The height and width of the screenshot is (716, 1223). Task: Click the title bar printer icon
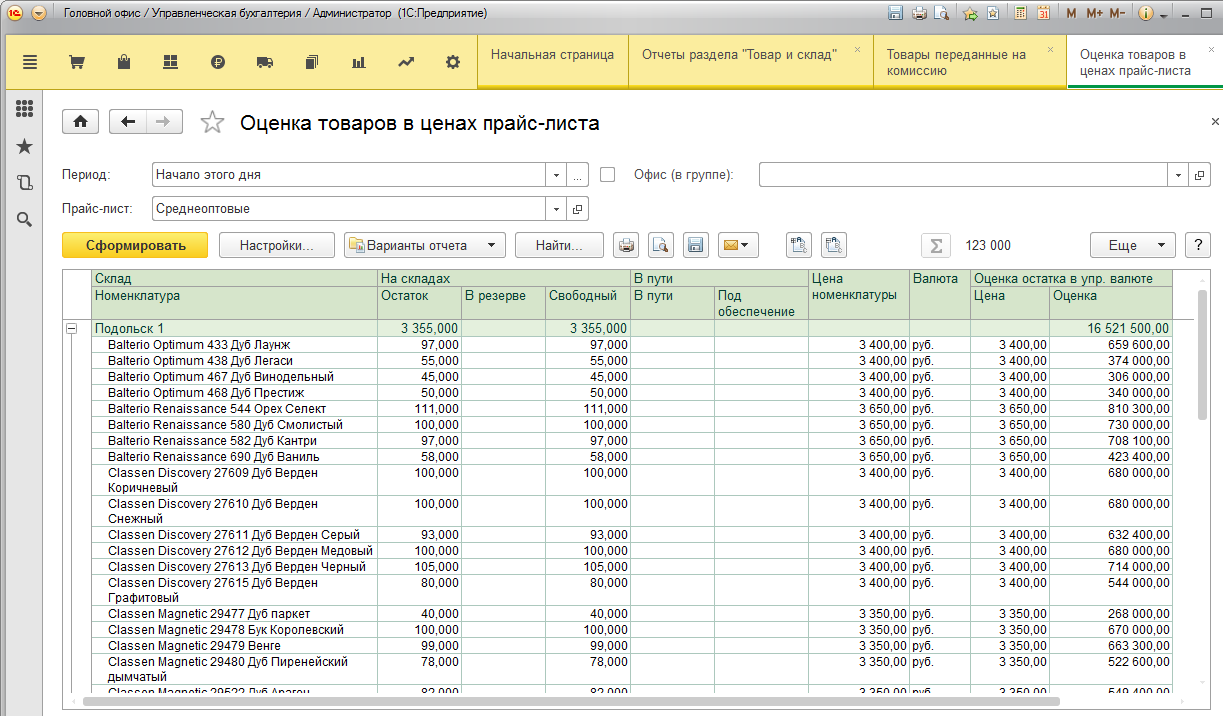pyautogui.click(x=918, y=14)
